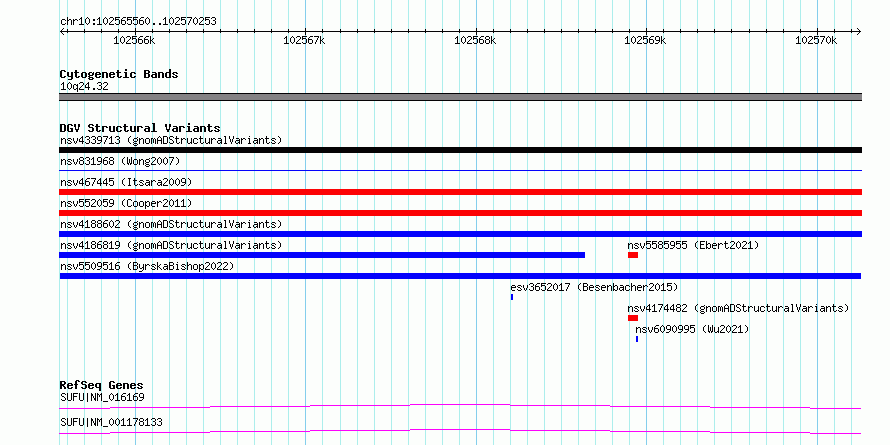The image size is (890, 445).
Task: Click the tiny blue esv3652017 marker
Action: click(x=512, y=297)
